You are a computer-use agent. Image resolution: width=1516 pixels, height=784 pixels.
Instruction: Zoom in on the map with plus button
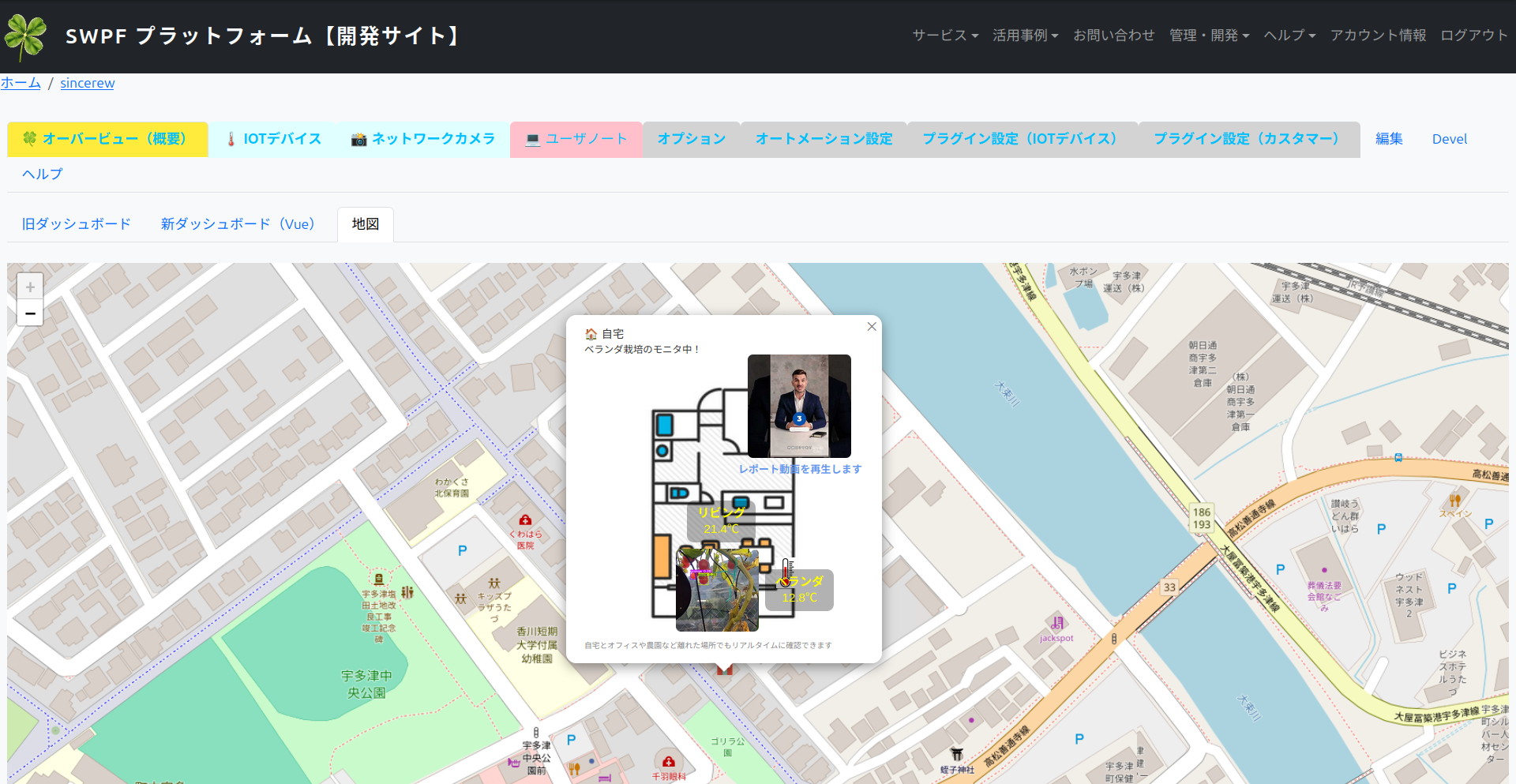(x=29, y=286)
